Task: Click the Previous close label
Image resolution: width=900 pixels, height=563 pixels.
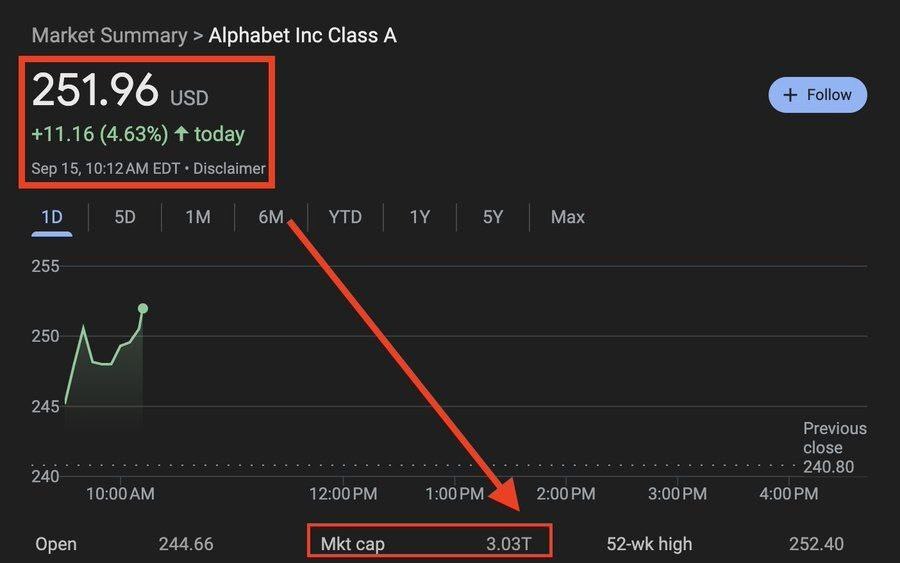Action: pyautogui.click(x=834, y=438)
